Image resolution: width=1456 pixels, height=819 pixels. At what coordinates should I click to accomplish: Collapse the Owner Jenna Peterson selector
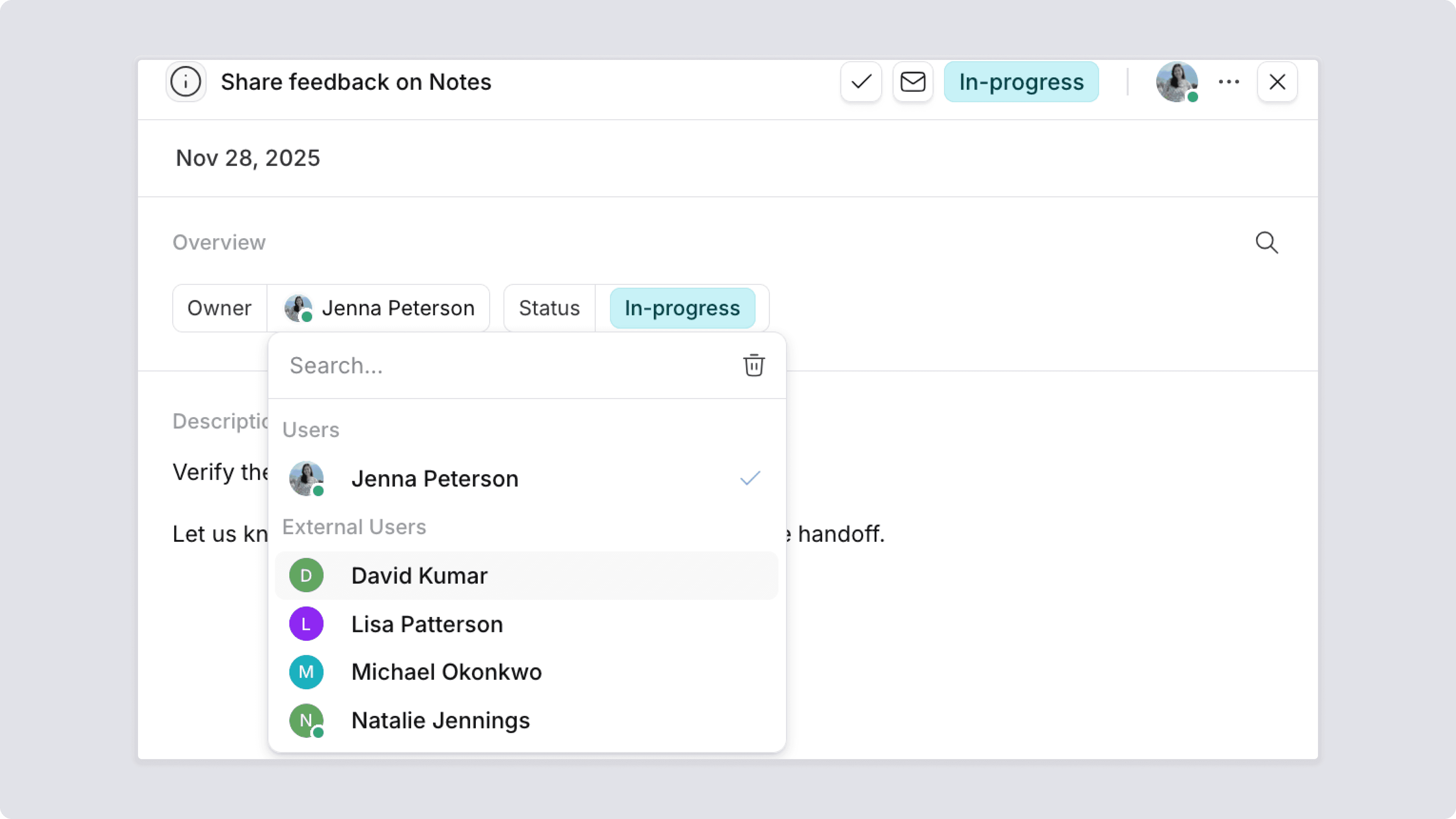coord(379,308)
